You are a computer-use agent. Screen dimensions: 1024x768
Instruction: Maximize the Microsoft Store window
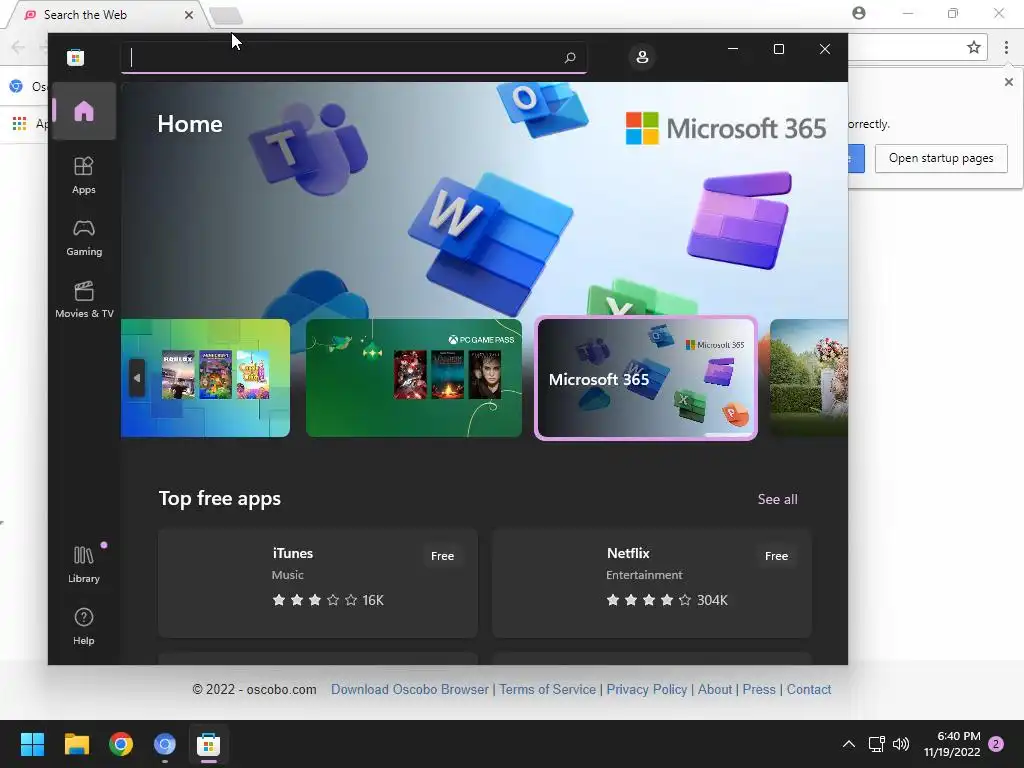click(778, 49)
